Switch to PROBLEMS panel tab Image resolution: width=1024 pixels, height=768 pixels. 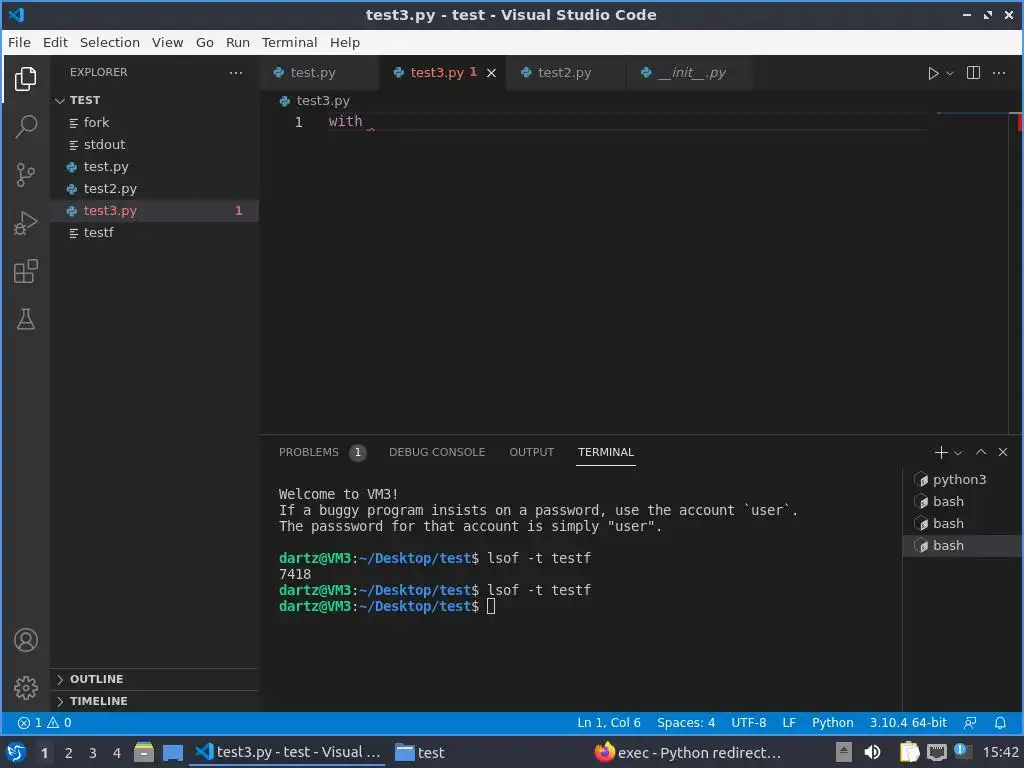(x=322, y=452)
